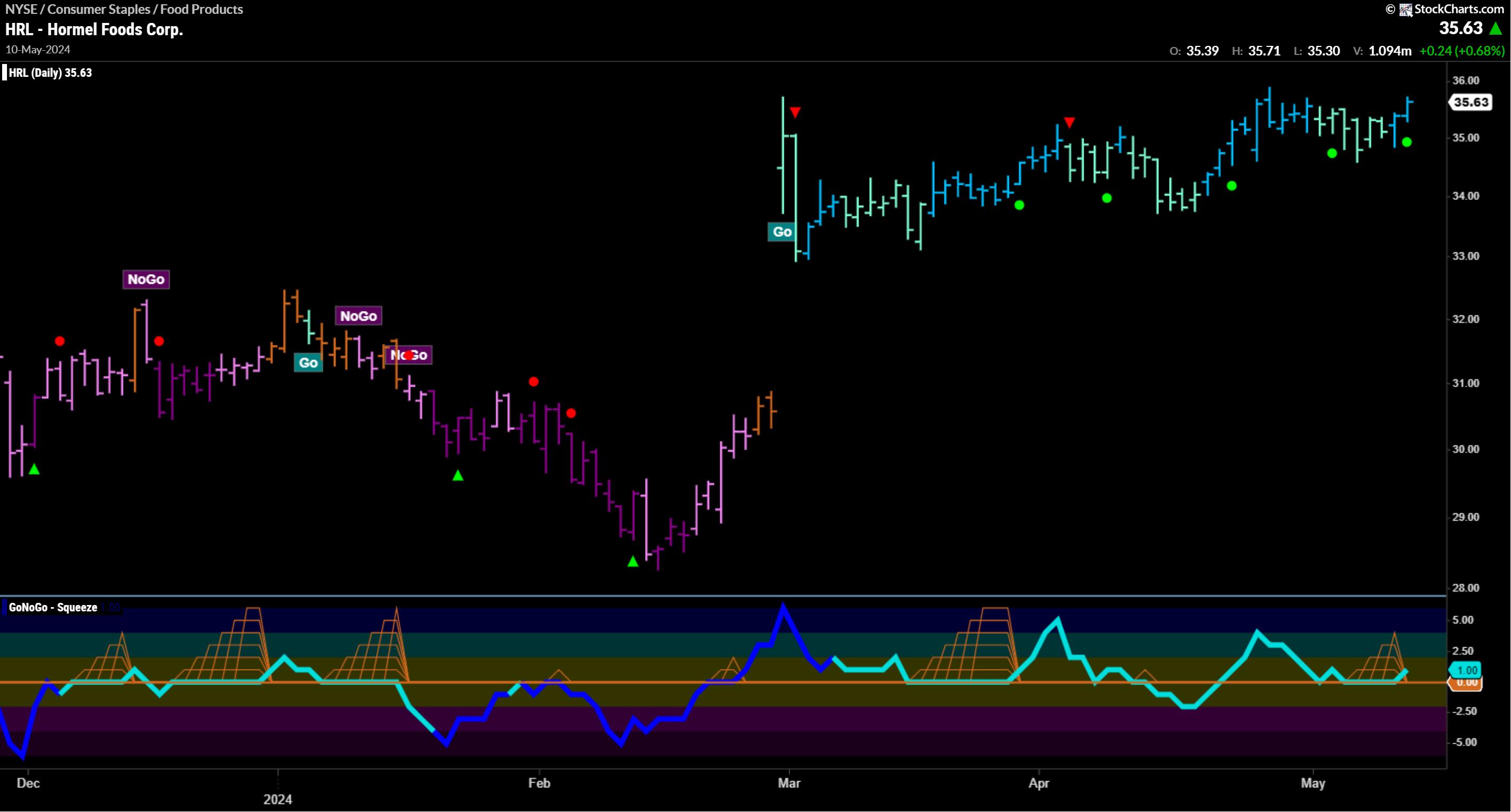Click the red down triangle marker in early April
The image size is (1511, 812).
coord(1069,122)
